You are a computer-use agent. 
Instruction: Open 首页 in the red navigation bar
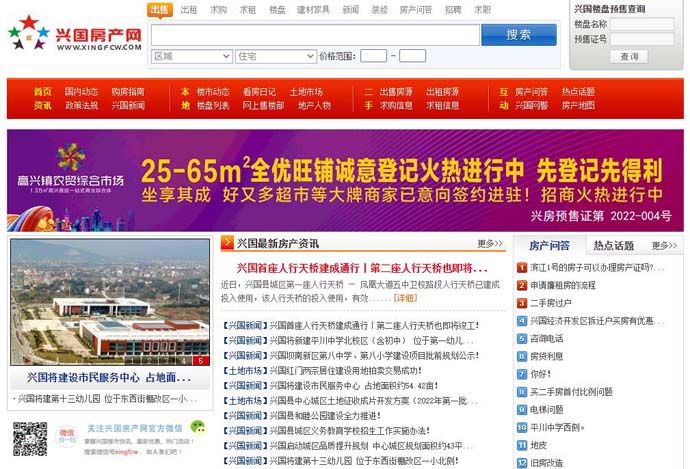[x=43, y=92]
